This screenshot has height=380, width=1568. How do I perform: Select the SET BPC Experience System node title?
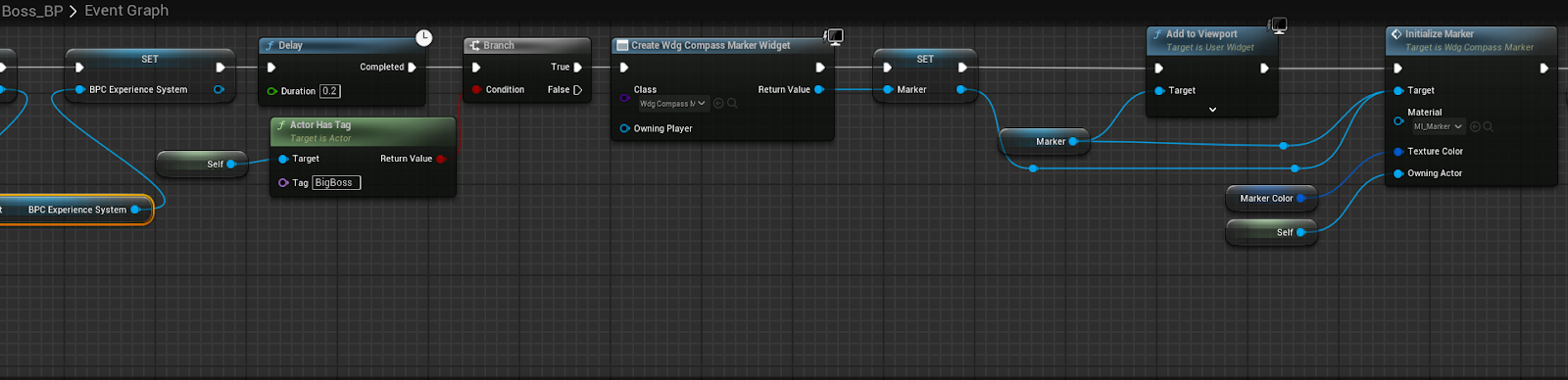[x=150, y=59]
